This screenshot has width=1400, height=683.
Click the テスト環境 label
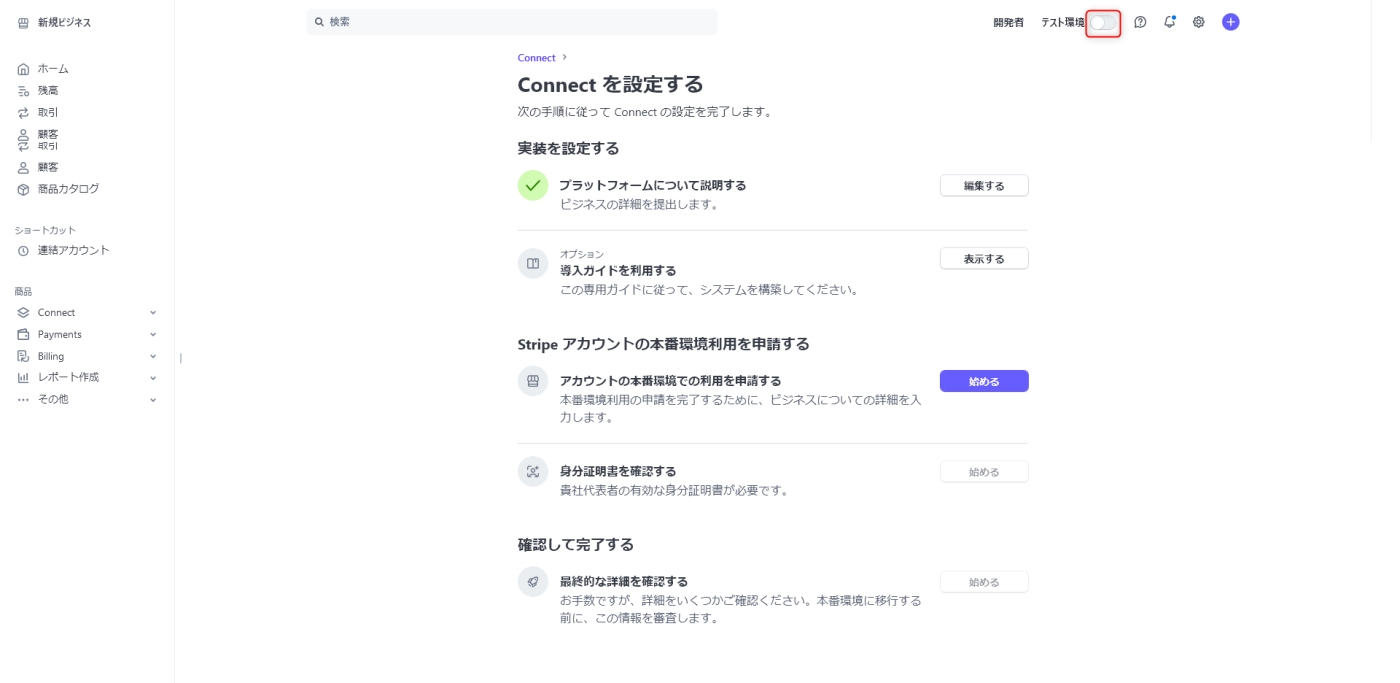(1063, 22)
